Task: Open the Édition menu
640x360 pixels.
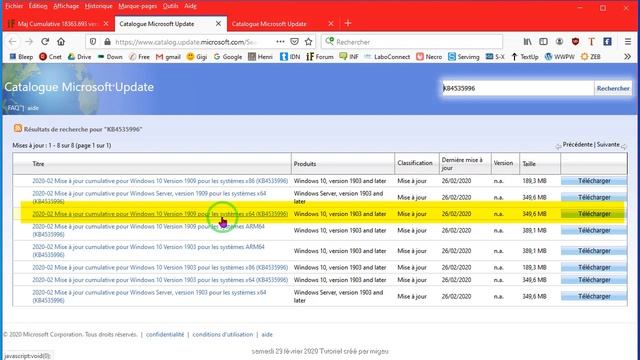Action: click(x=38, y=6)
